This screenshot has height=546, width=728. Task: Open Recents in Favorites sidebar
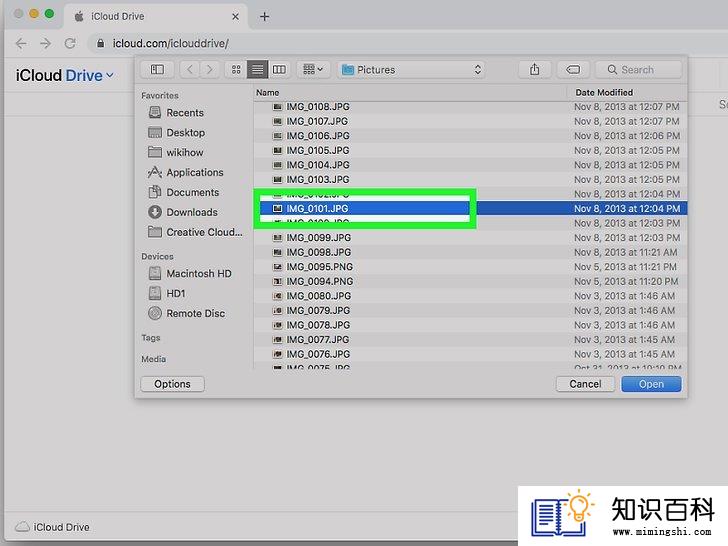pyautogui.click(x=176, y=113)
